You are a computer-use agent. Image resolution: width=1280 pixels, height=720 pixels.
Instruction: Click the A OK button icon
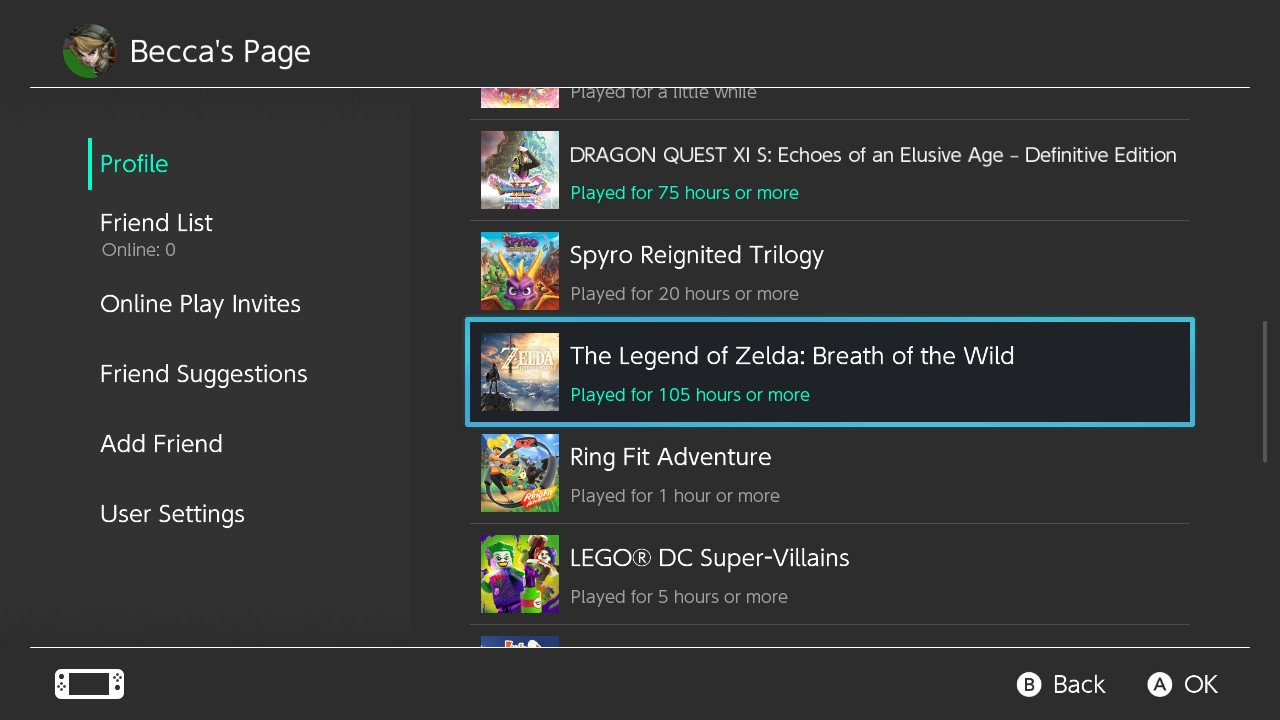(1159, 684)
